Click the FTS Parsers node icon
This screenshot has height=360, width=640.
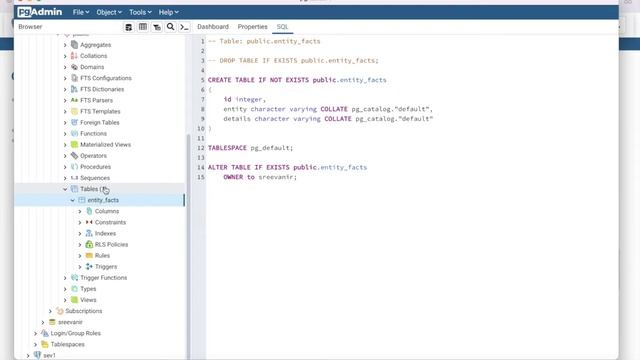[74, 100]
